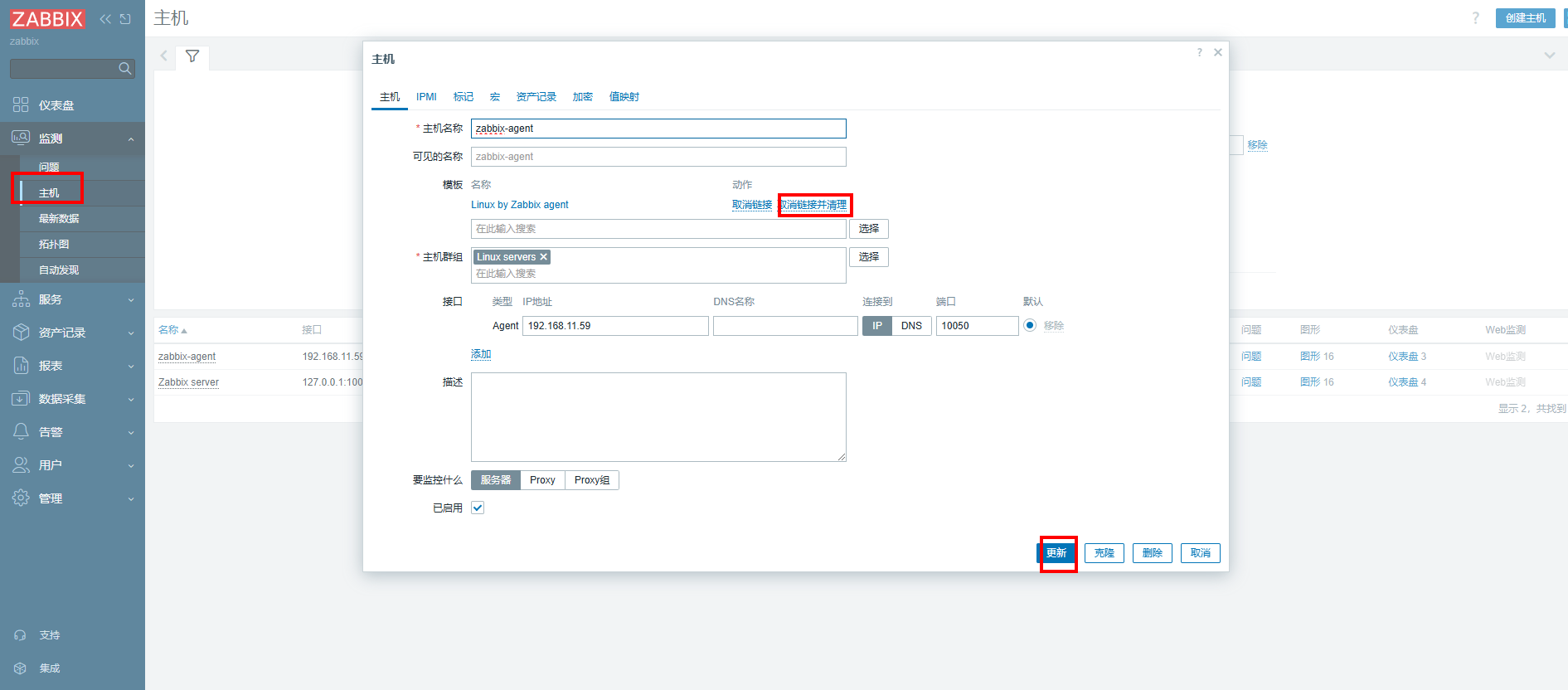Click the 更新 update button

1056,553
